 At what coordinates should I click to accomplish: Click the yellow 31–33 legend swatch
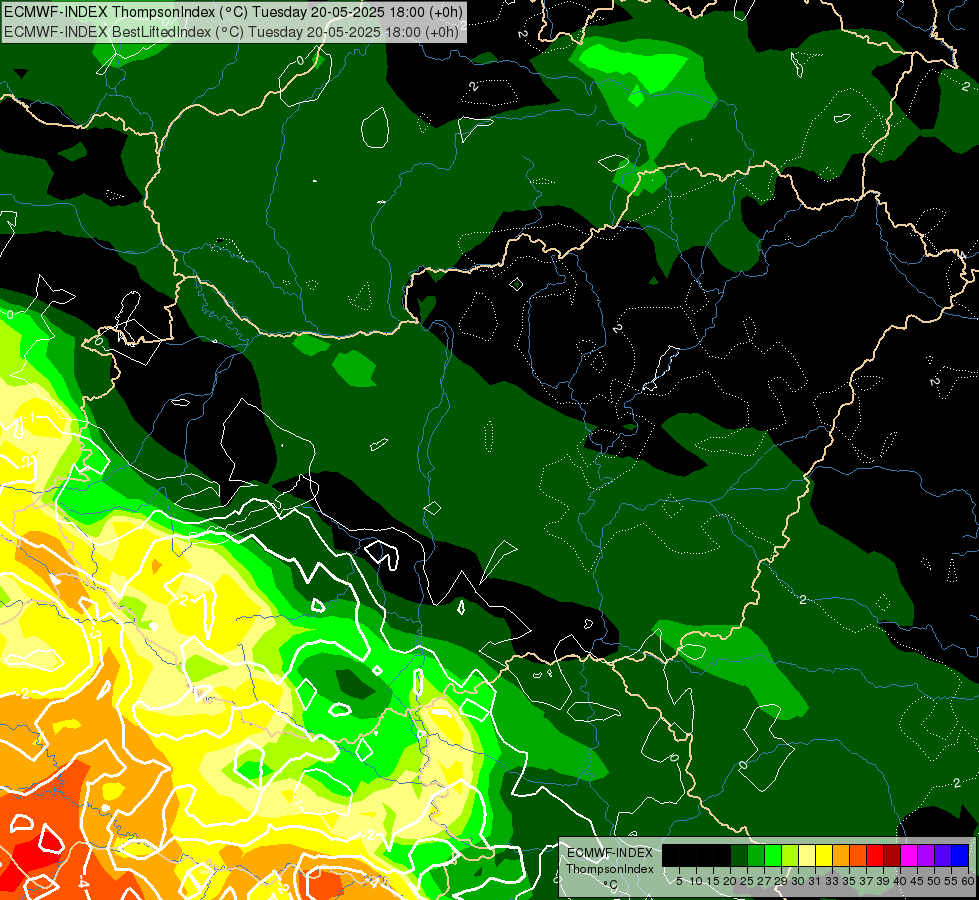point(824,855)
